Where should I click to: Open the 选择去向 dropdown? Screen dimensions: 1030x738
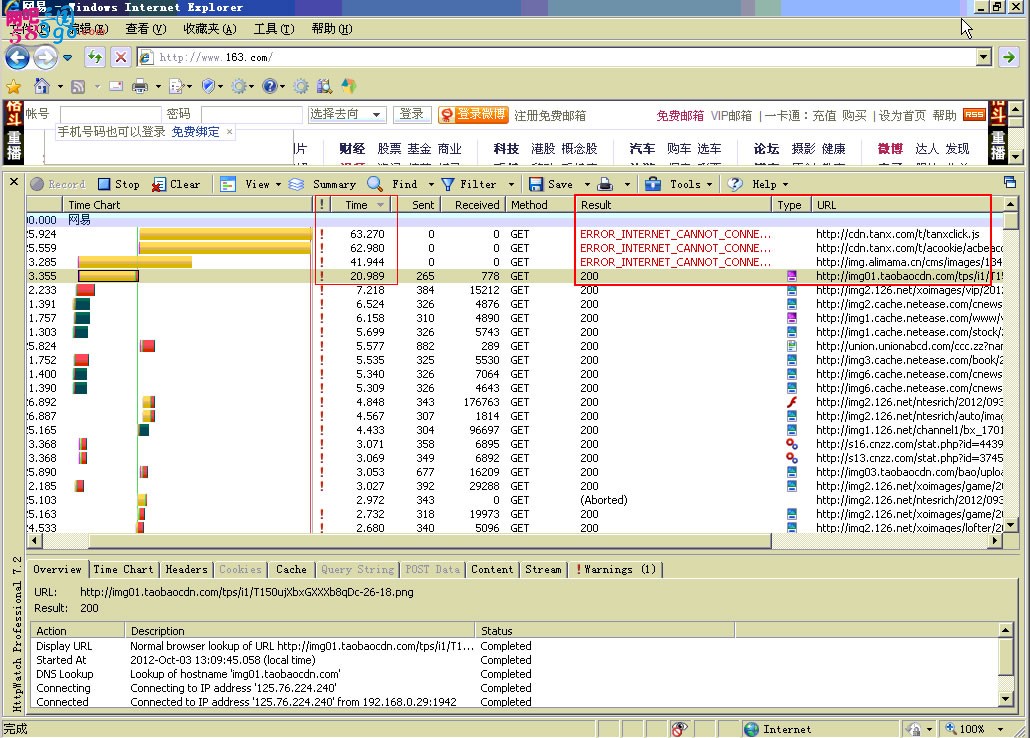(x=347, y=114)
